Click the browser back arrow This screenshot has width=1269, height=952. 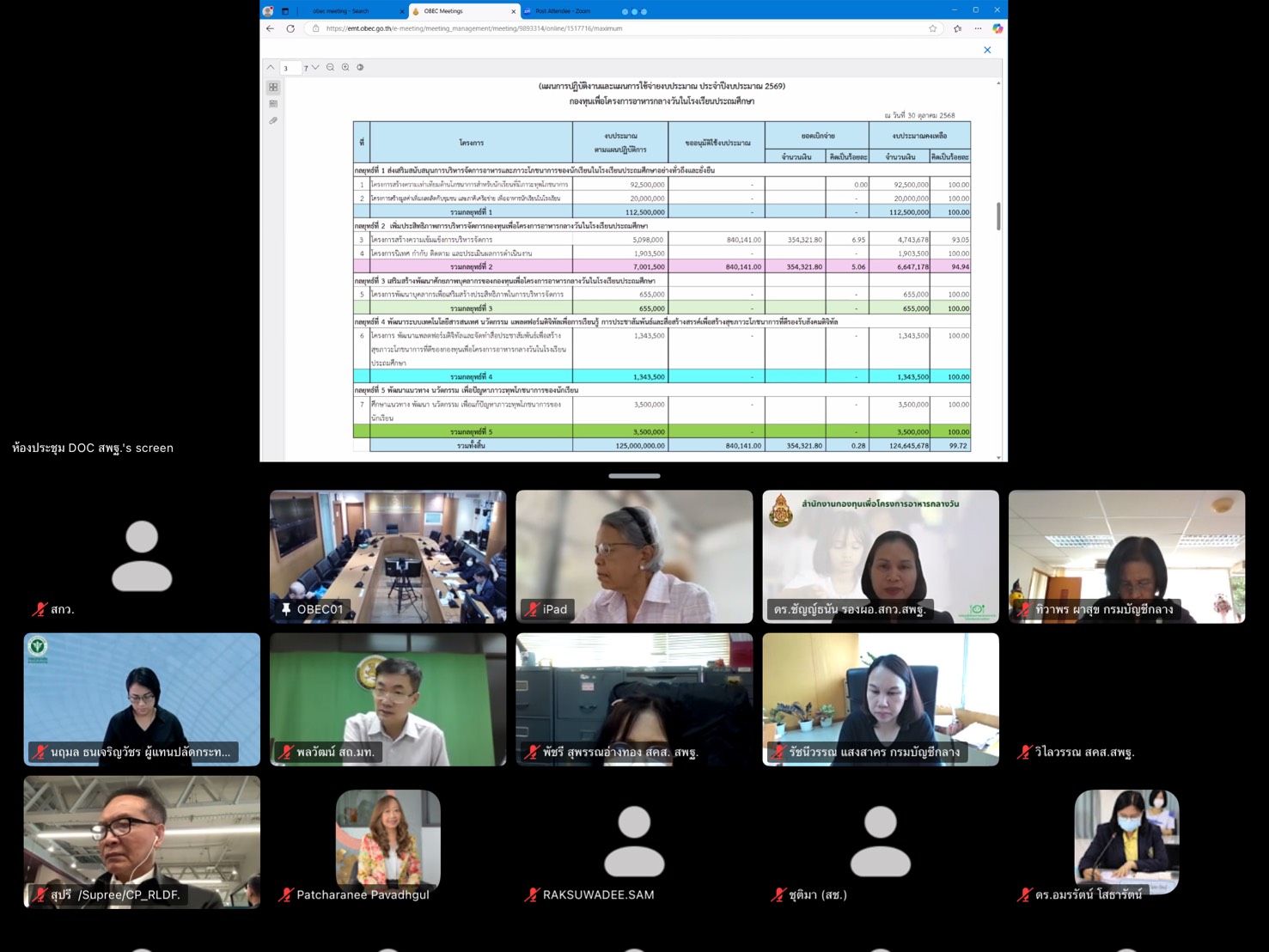[x=271, y=28]
